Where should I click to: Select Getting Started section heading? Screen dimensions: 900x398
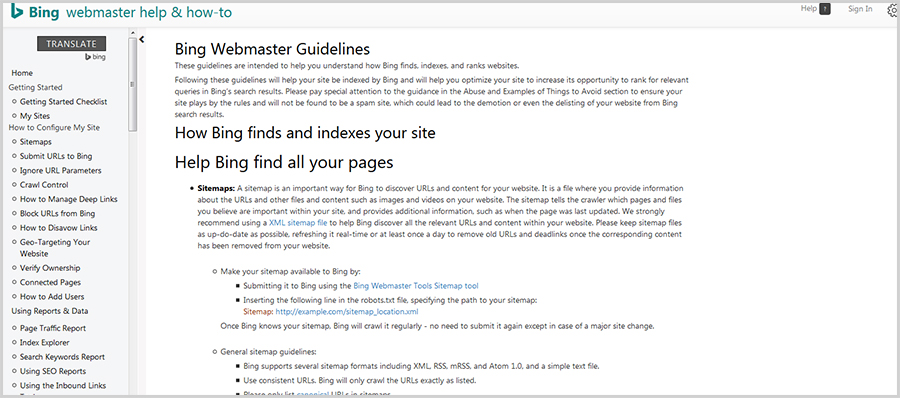36,87
